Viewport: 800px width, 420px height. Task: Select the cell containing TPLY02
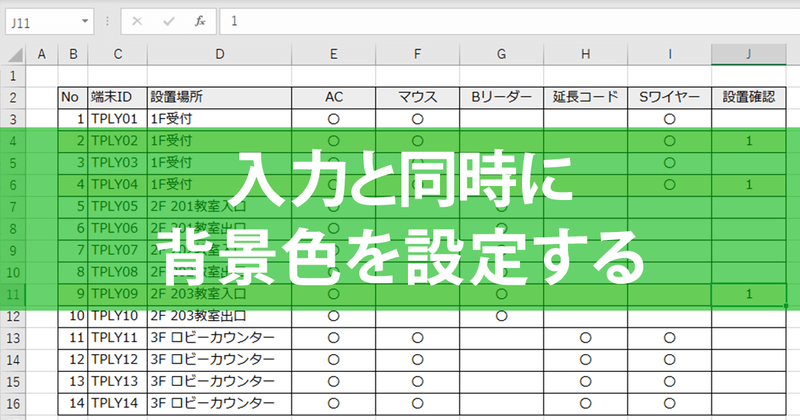click(x=117, y=141)
